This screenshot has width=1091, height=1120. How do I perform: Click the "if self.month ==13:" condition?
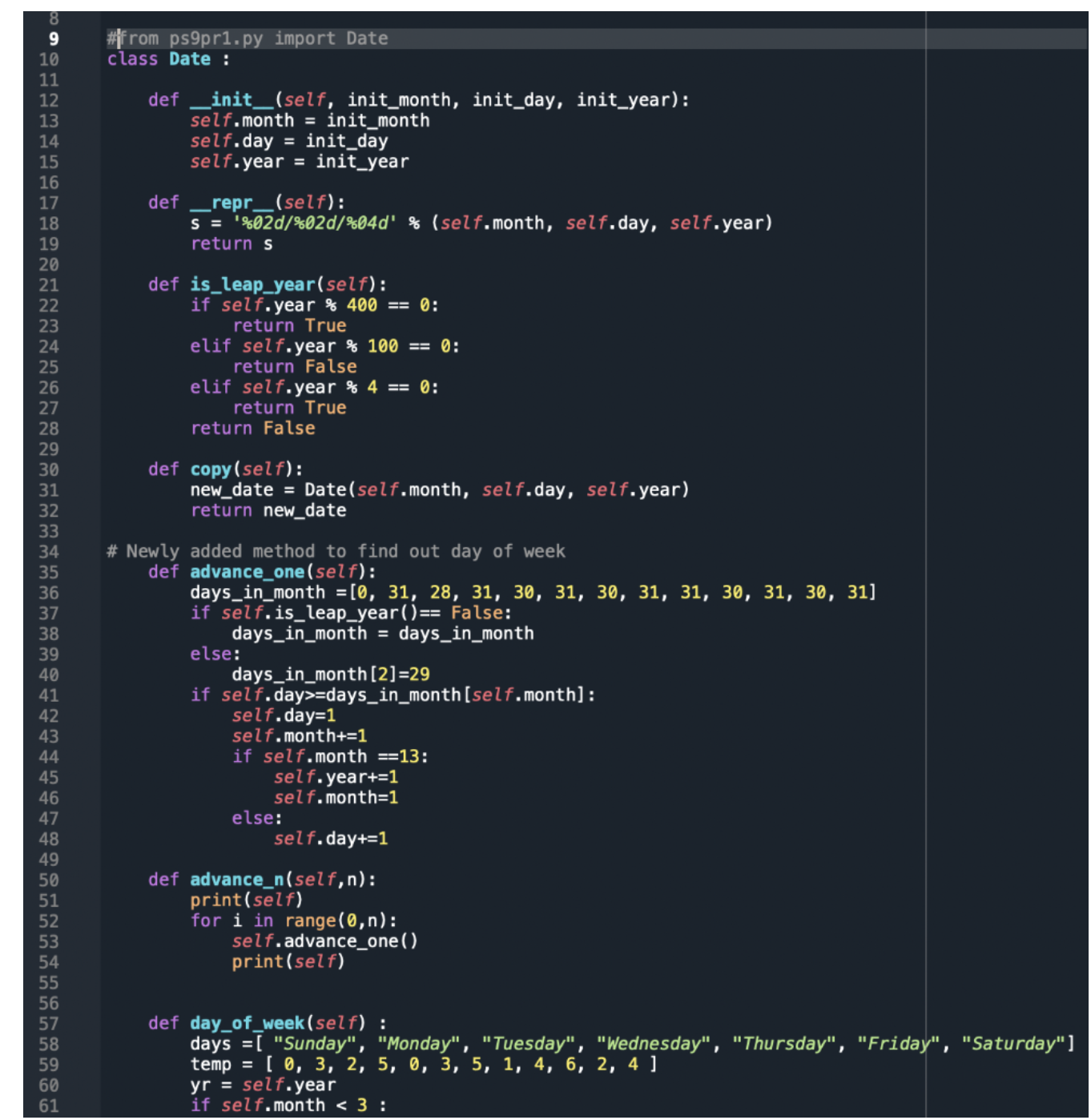pos(331,757)
